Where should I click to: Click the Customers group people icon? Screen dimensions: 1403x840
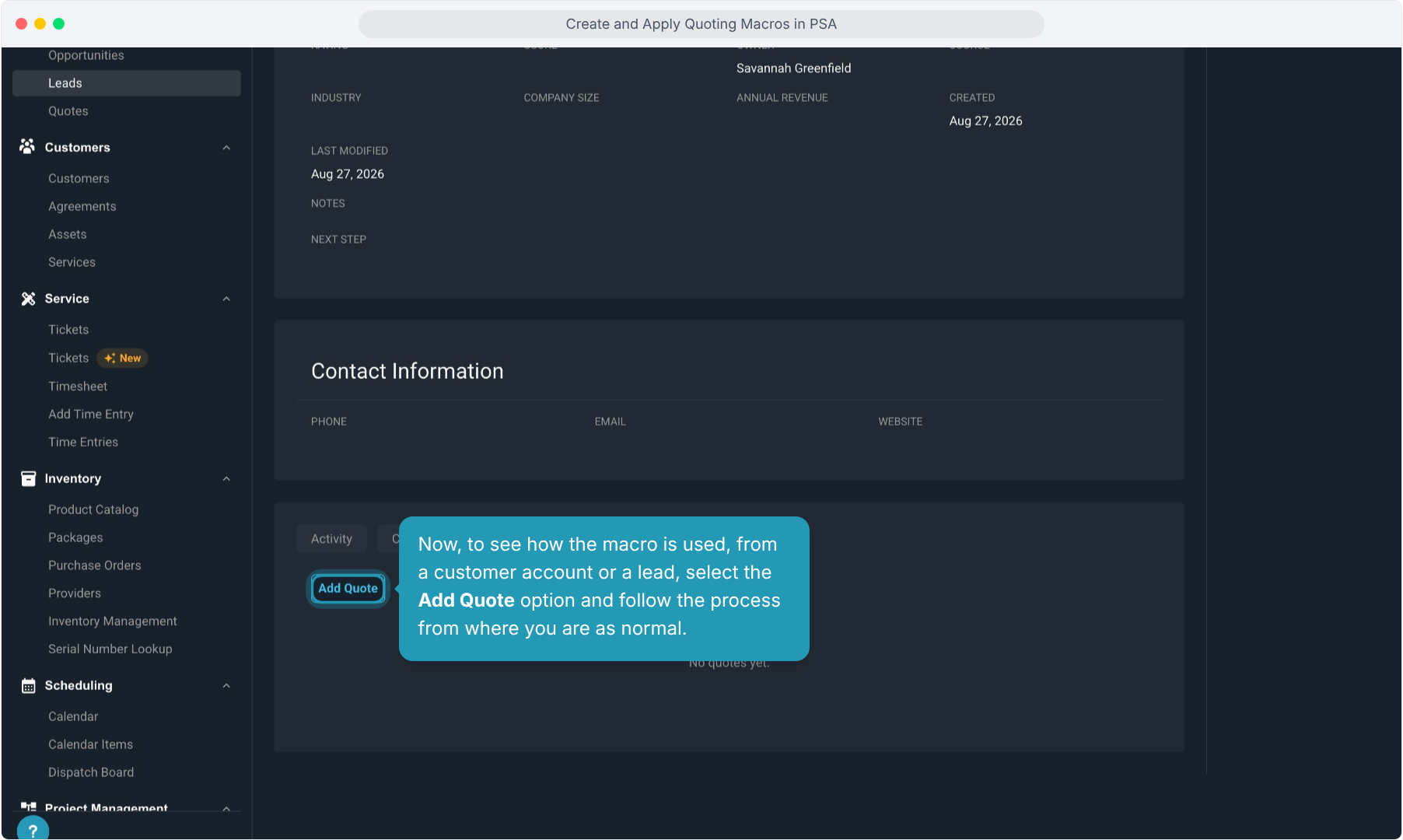click(x=27, y=146)
